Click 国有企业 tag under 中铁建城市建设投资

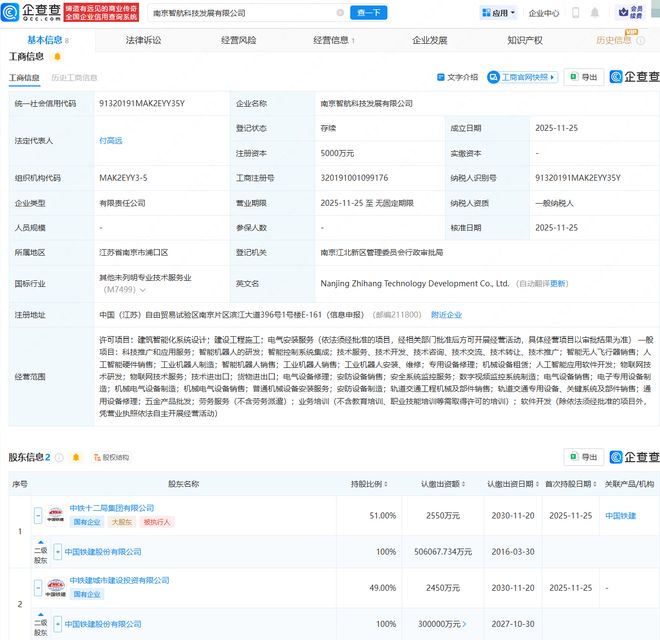87,594
